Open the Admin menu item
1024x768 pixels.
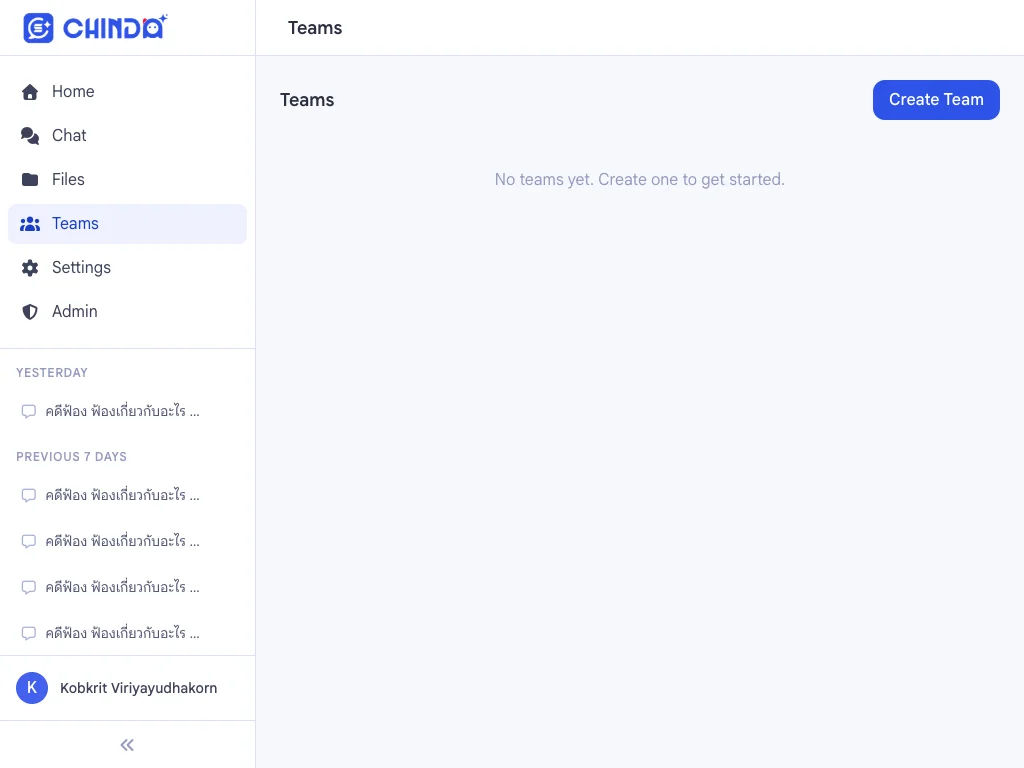point(127,312)
